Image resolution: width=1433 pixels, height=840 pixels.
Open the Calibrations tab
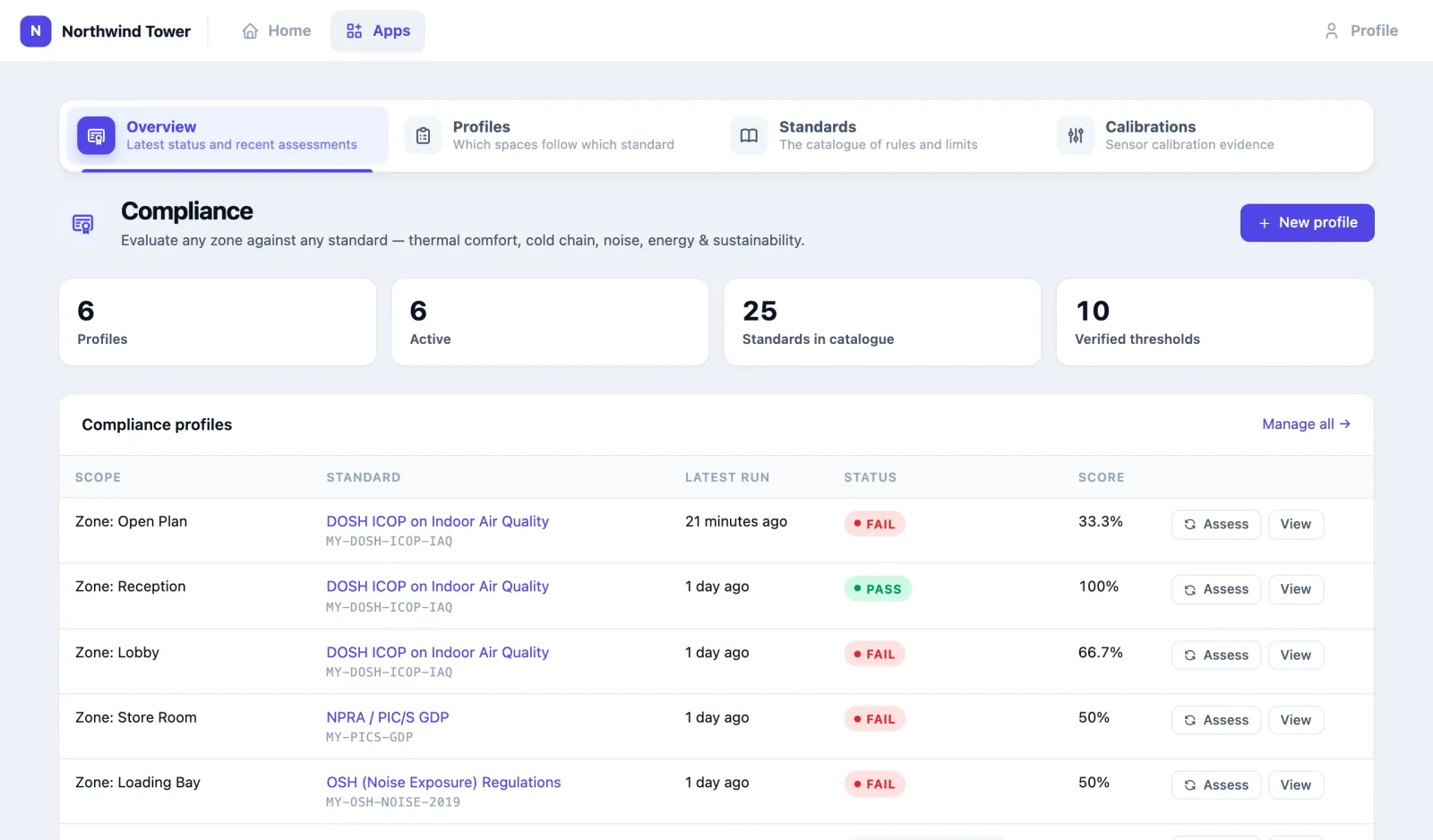[x=1207, y=136]
